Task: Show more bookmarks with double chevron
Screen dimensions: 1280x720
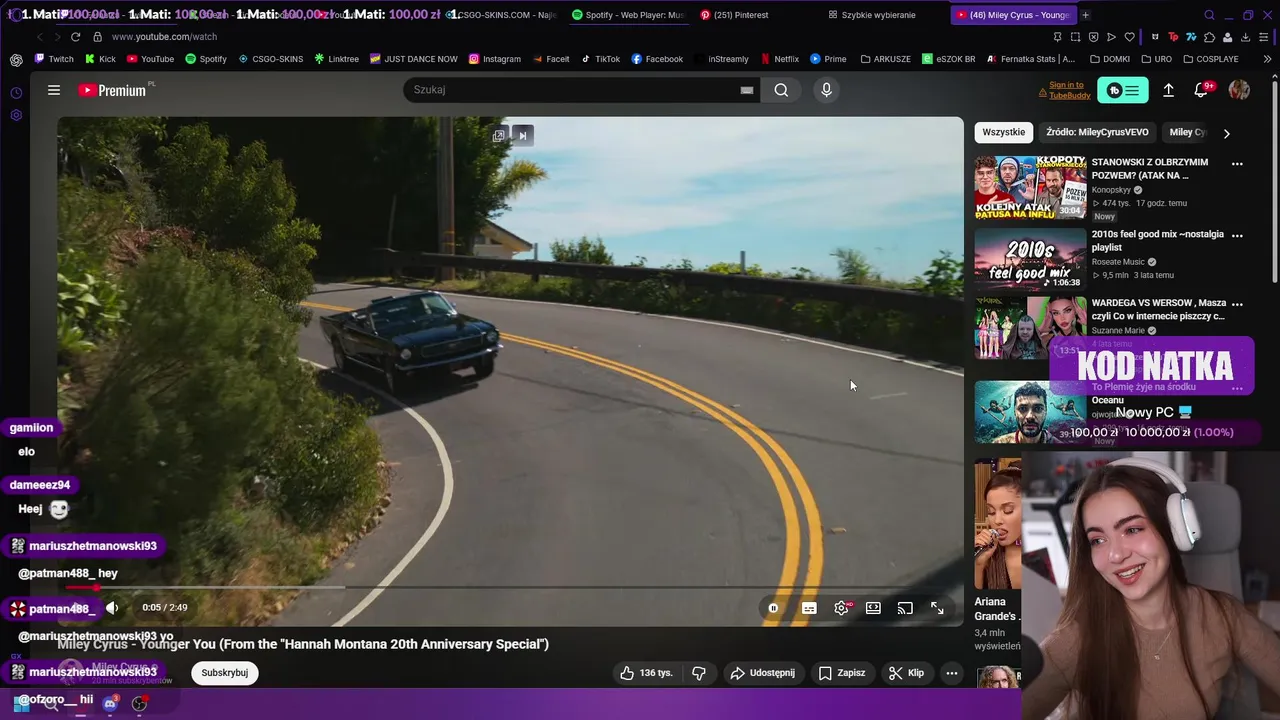Action: [1267, 59]
